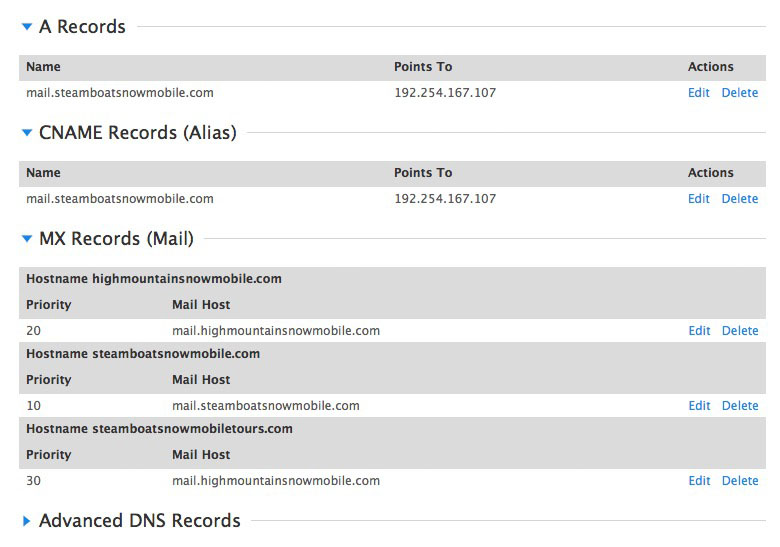Image resolution: width=780 pixels, height=547 pixels.
Task: Delete the priority 20 MX record
Action: (740, 331)
